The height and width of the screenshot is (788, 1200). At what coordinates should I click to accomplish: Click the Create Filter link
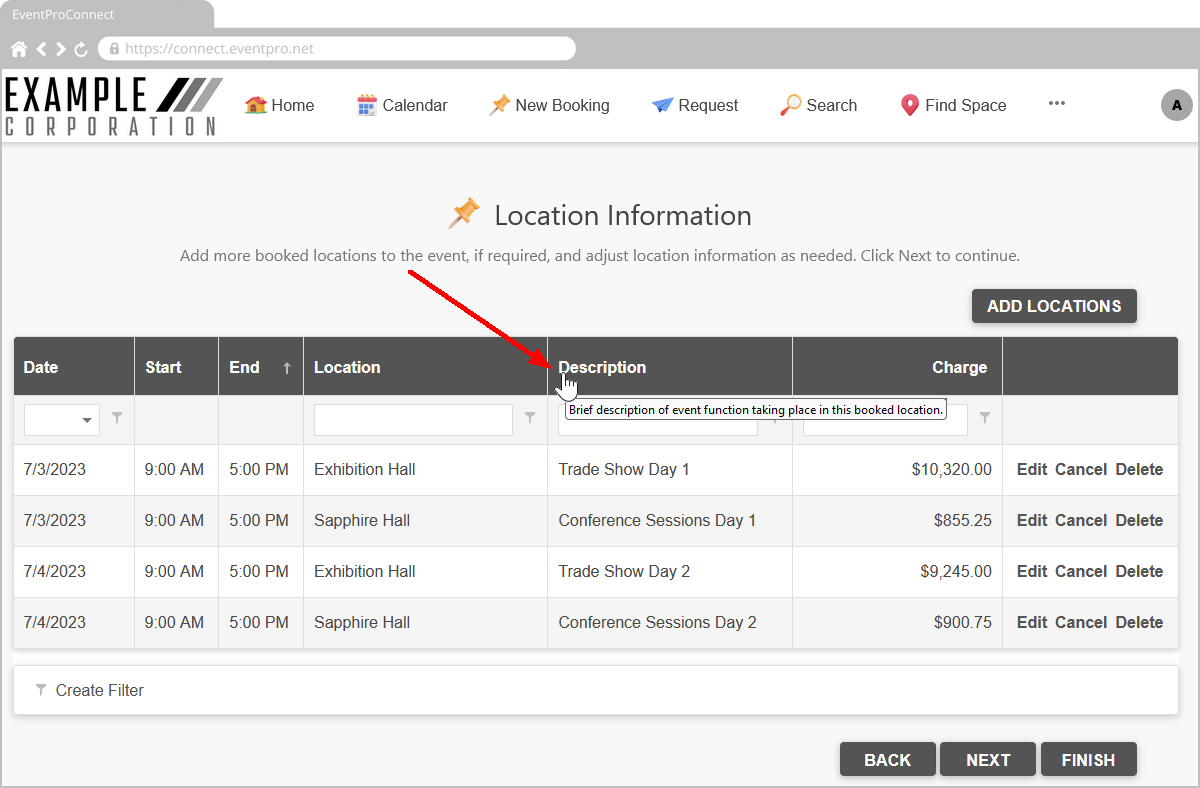point(100,690)
